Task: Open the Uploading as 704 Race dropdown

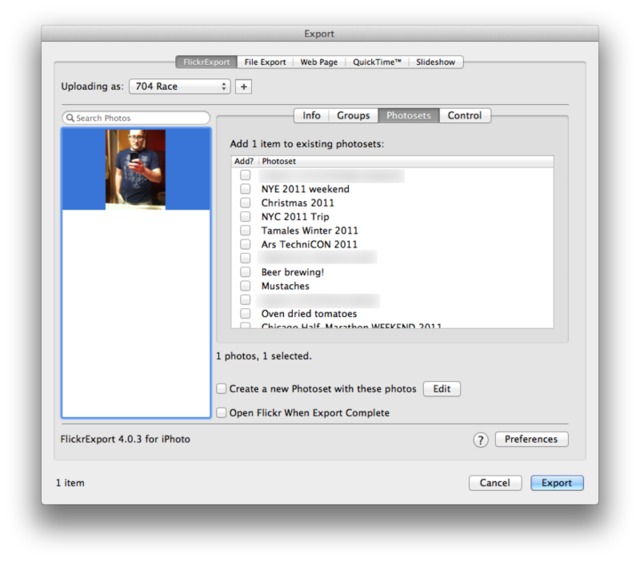Action: click(x=180, y=87)
